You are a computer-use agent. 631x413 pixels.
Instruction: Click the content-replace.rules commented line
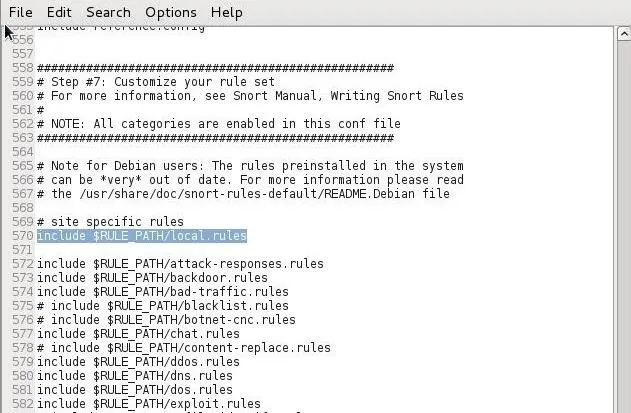[184, 348]
